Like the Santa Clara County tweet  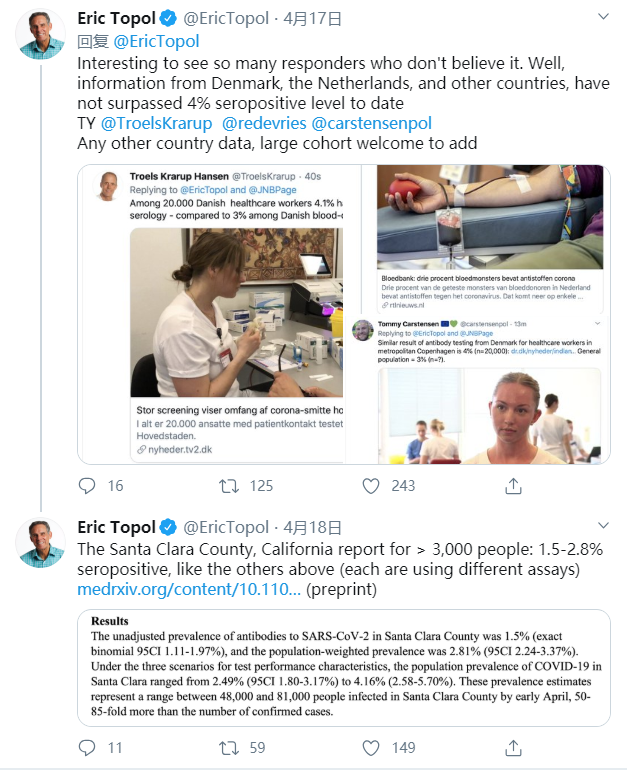click(x=371, y=747)
